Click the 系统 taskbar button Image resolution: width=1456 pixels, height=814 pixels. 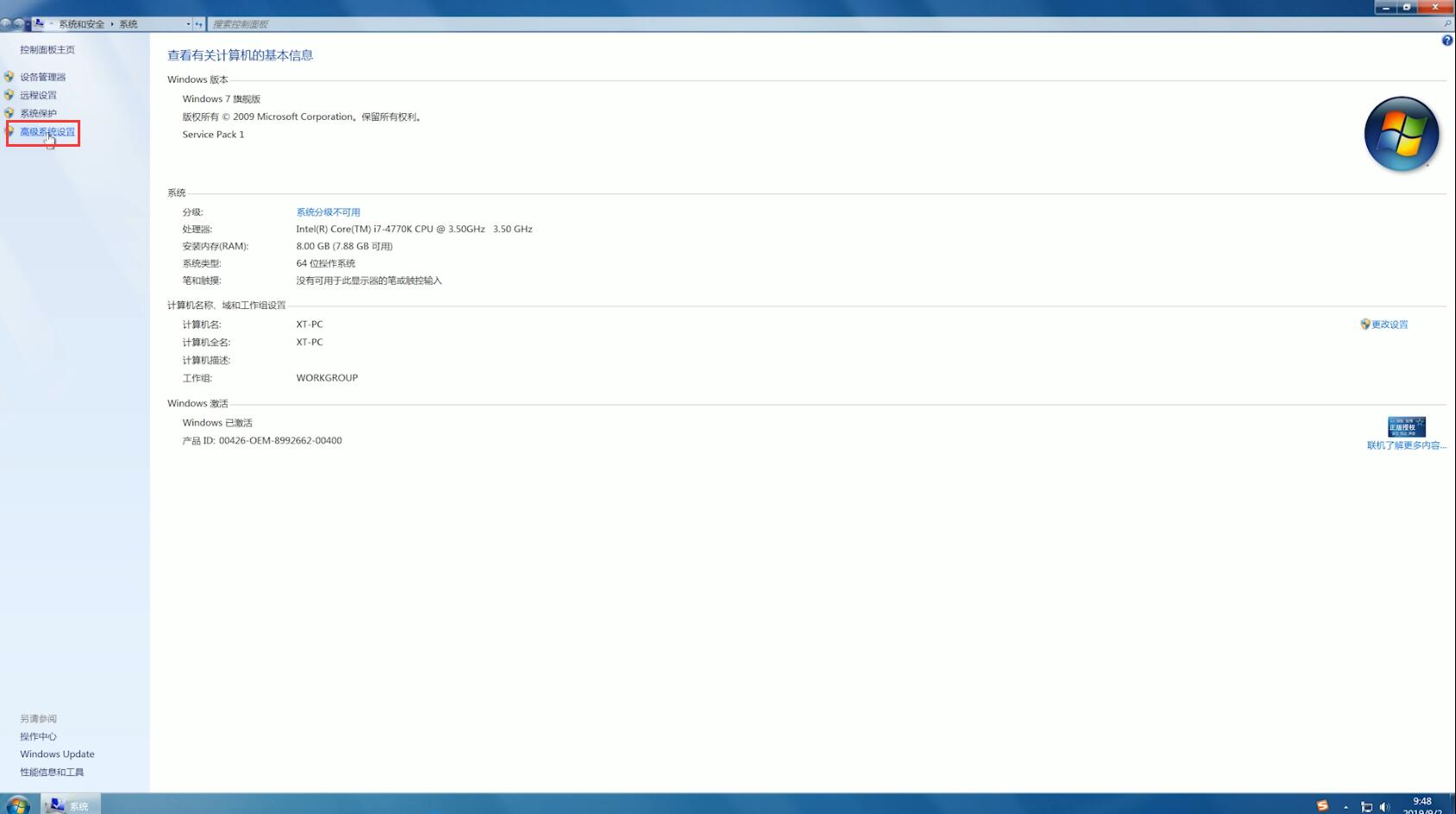pyautogui.click(x=70, y=805)
